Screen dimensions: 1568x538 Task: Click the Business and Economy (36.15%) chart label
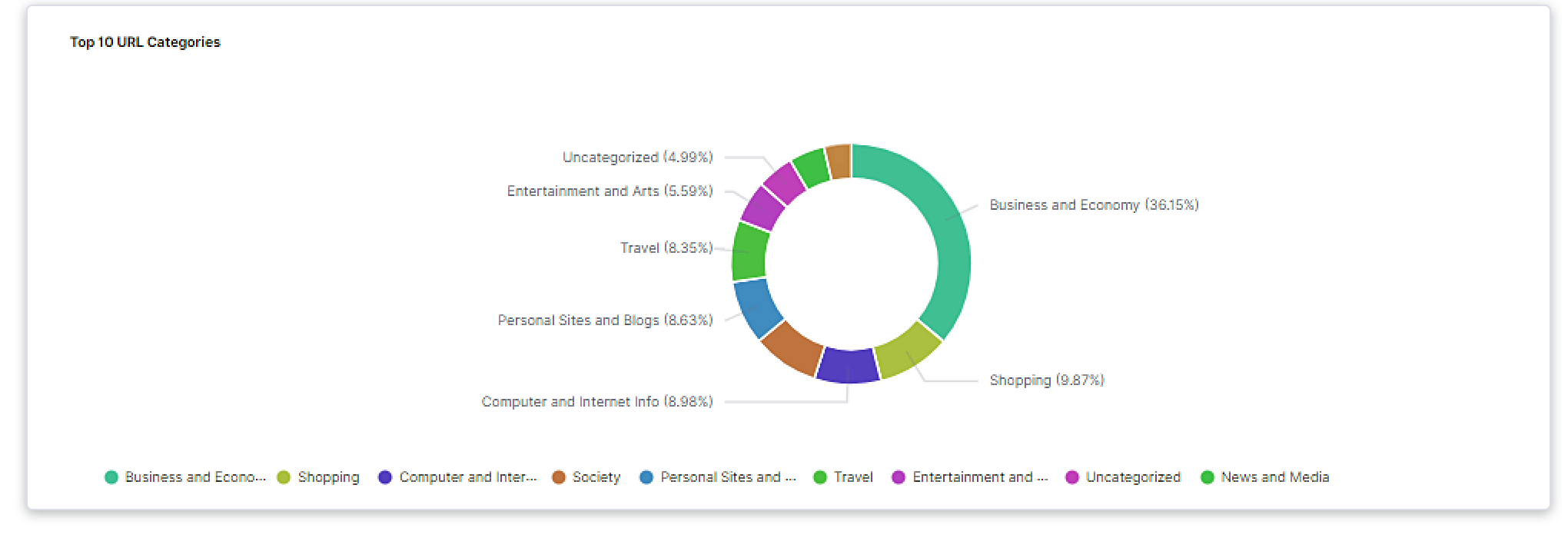[x=1094, y=205]
